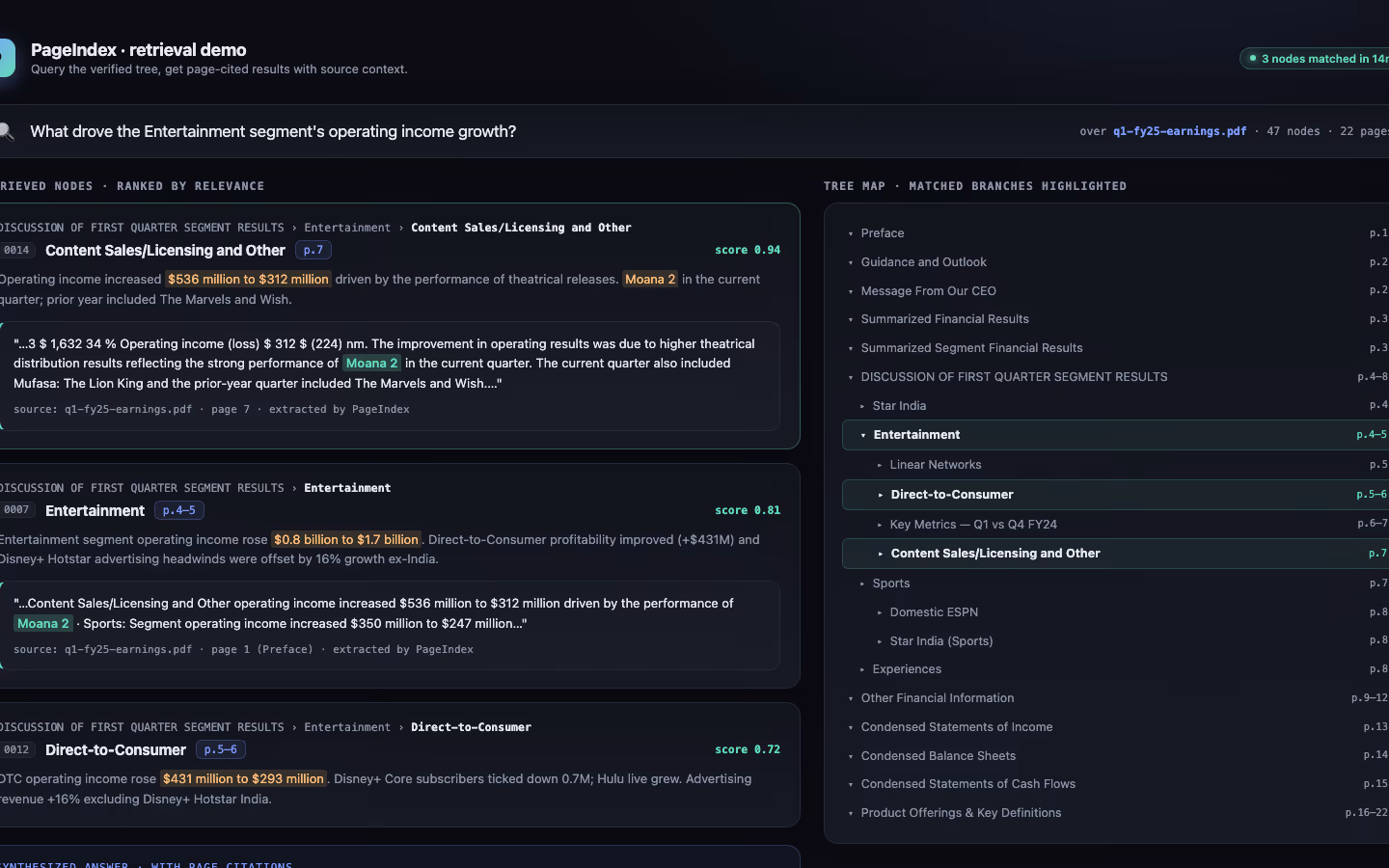Select highlighted Content Sales/Licensing tree node
Image resolution: width=1389 pixels, height=868 pixels.
1115,554
